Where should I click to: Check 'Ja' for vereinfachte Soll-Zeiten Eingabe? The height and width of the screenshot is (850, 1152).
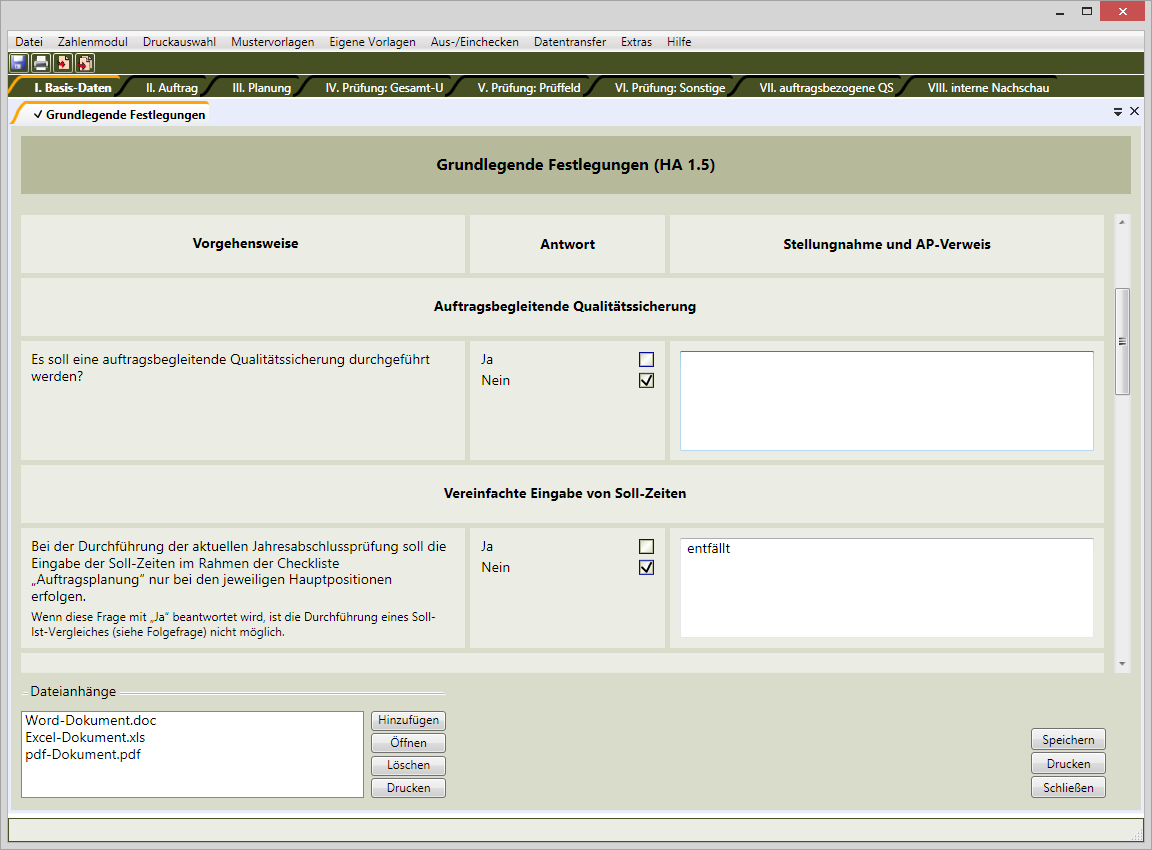(646, 546)
